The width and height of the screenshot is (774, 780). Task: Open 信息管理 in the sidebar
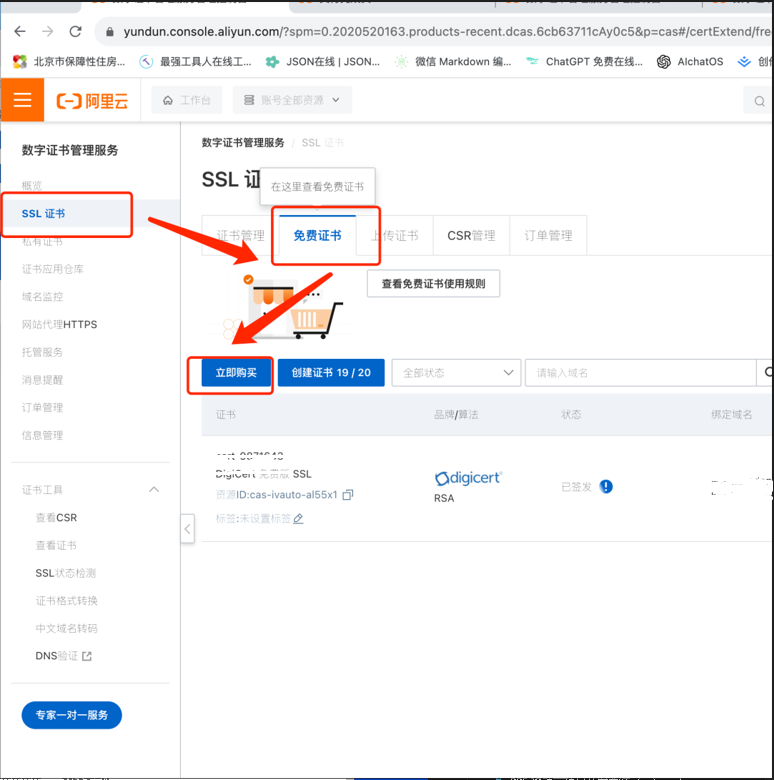click(x=42, y=435)
